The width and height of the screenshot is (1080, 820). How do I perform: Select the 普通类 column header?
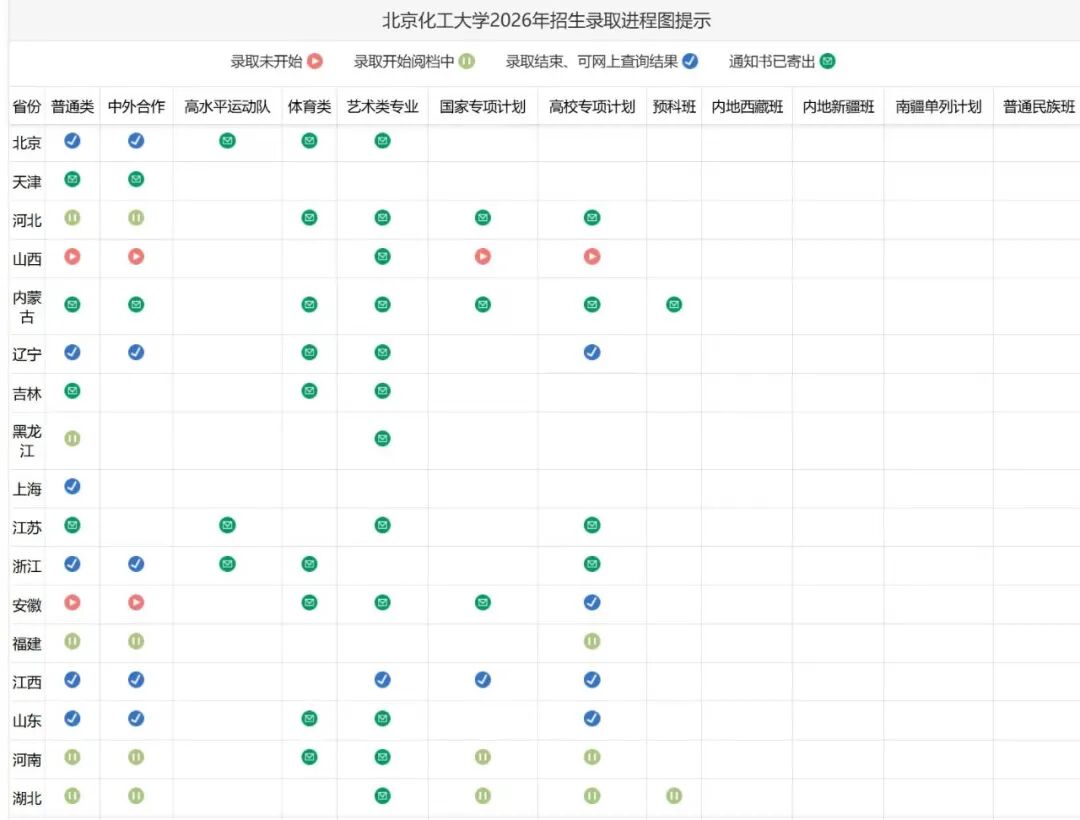[72, 107]
